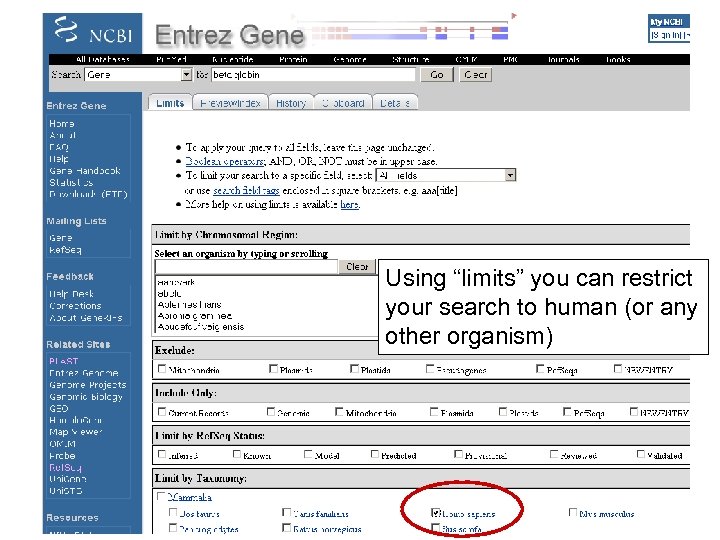Open Gene Handbook sidebar link
This screenshot has width=720, height=540.
[84, 171]
